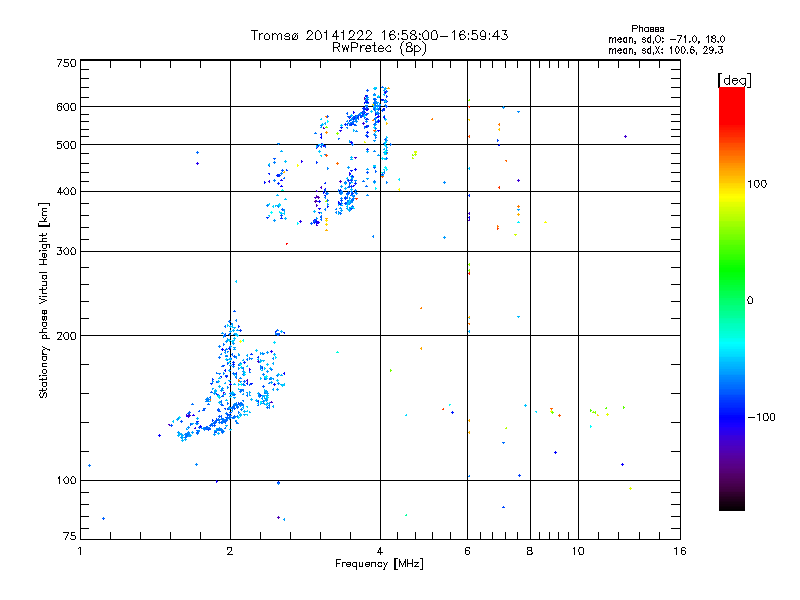Click the x-axis tick label '4'
Screen dimensions: 800x600
[x=380, y=551]
